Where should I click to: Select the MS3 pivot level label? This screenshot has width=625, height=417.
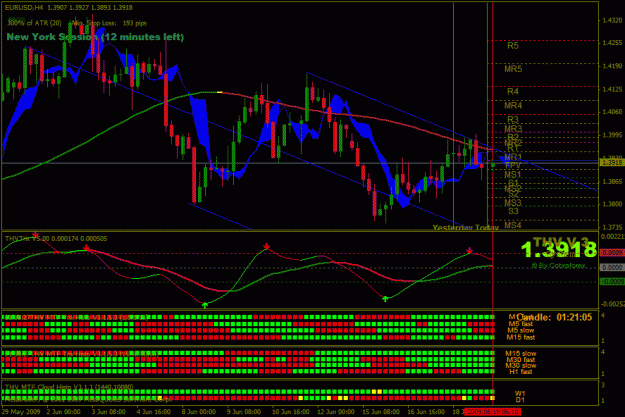coord(513,203)
